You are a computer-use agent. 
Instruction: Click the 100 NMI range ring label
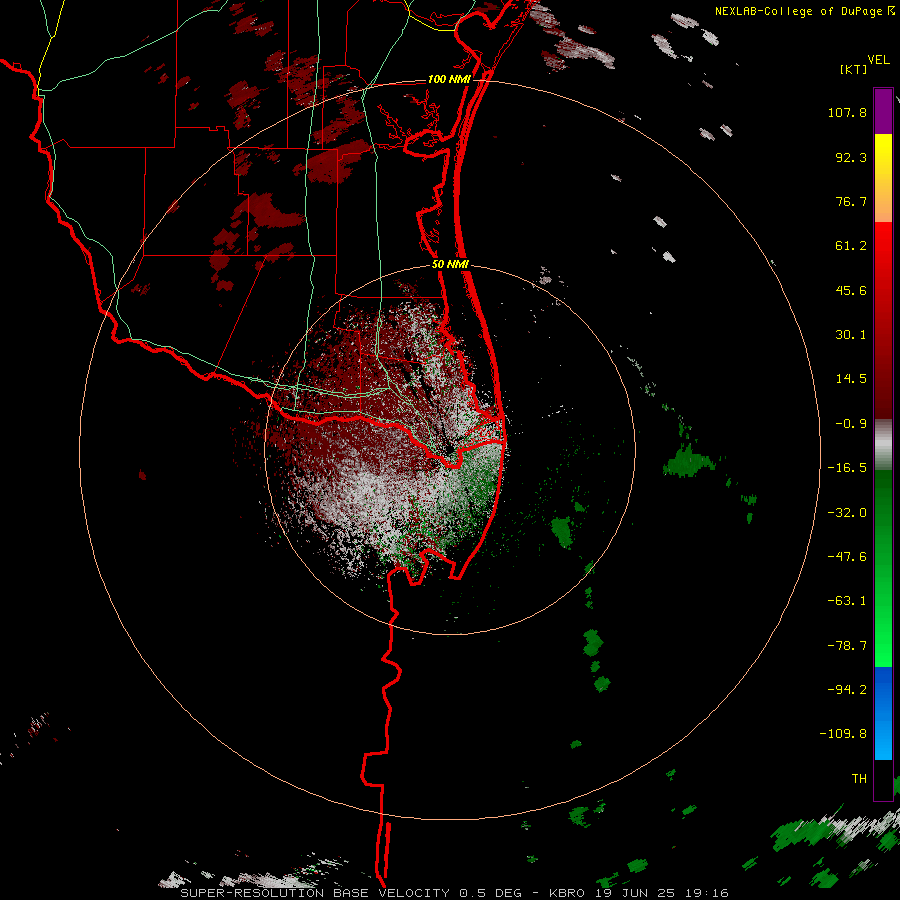click(x=449, y=79)
